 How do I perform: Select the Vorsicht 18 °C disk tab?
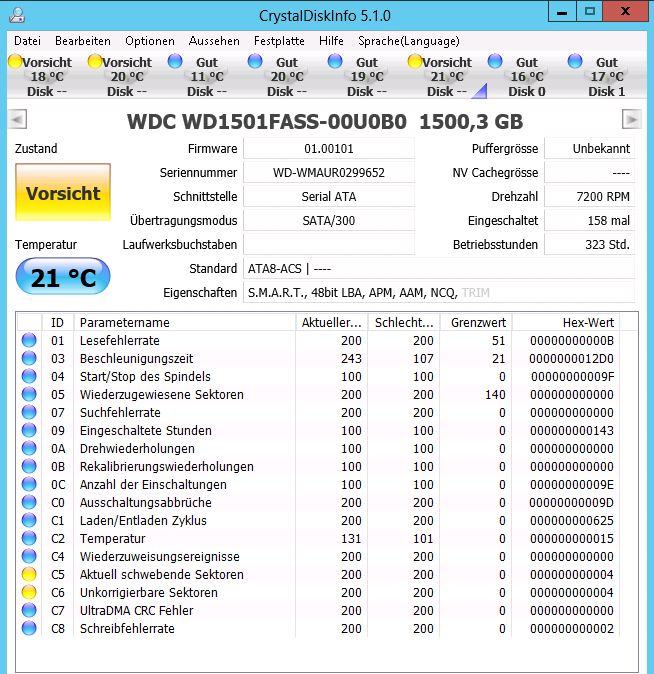46,77
